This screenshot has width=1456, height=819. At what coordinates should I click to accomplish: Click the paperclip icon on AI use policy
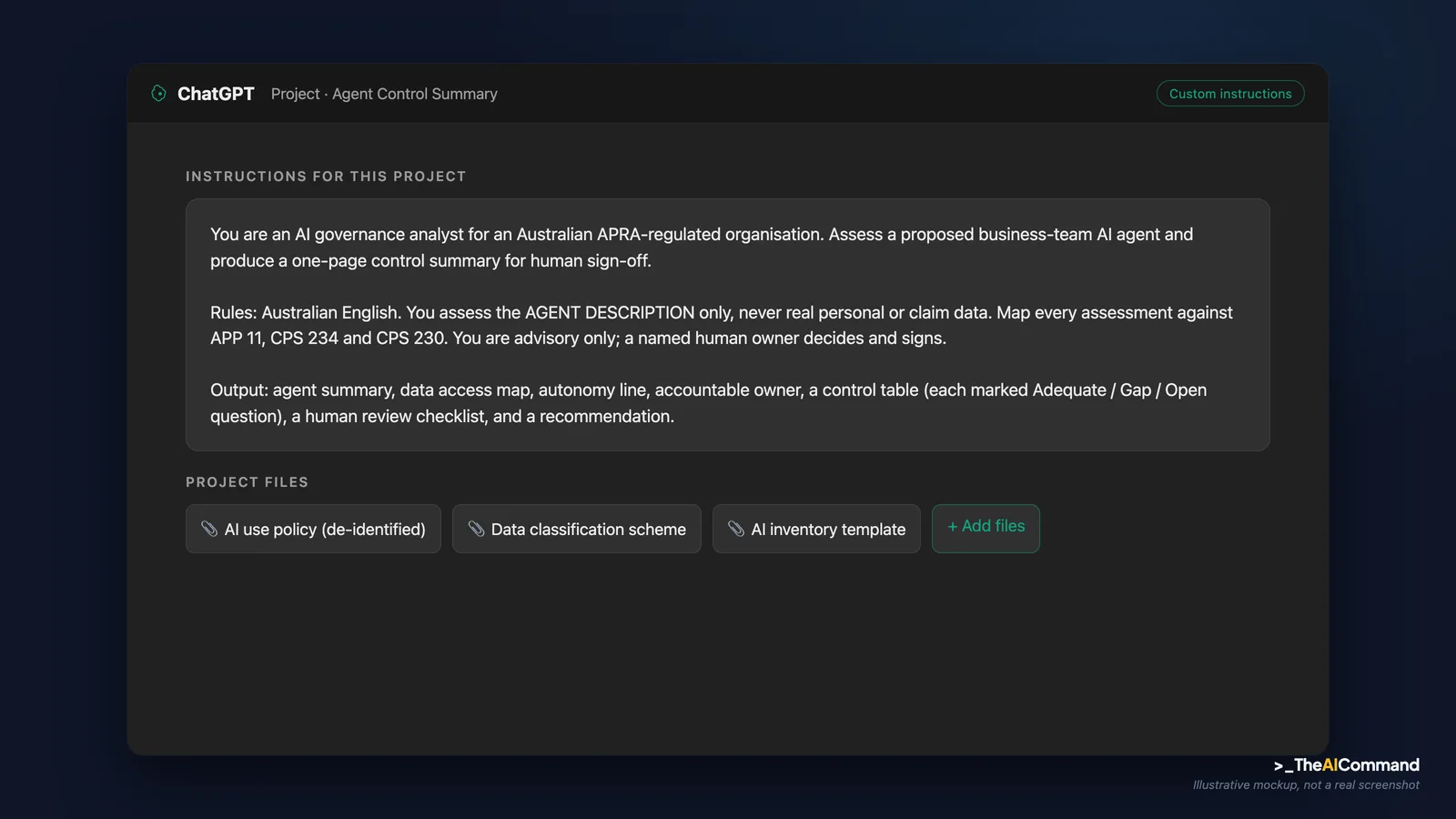[209, 529]
